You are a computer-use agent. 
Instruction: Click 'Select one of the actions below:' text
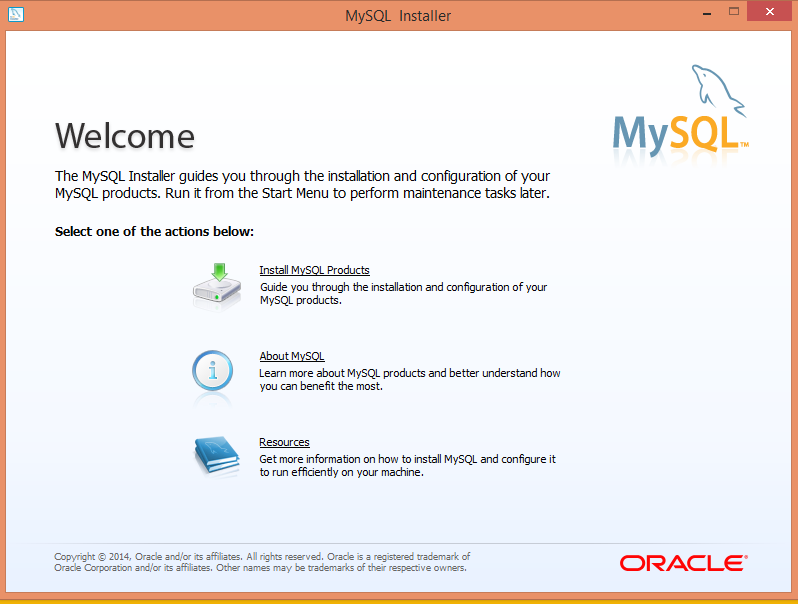(154, 232)
